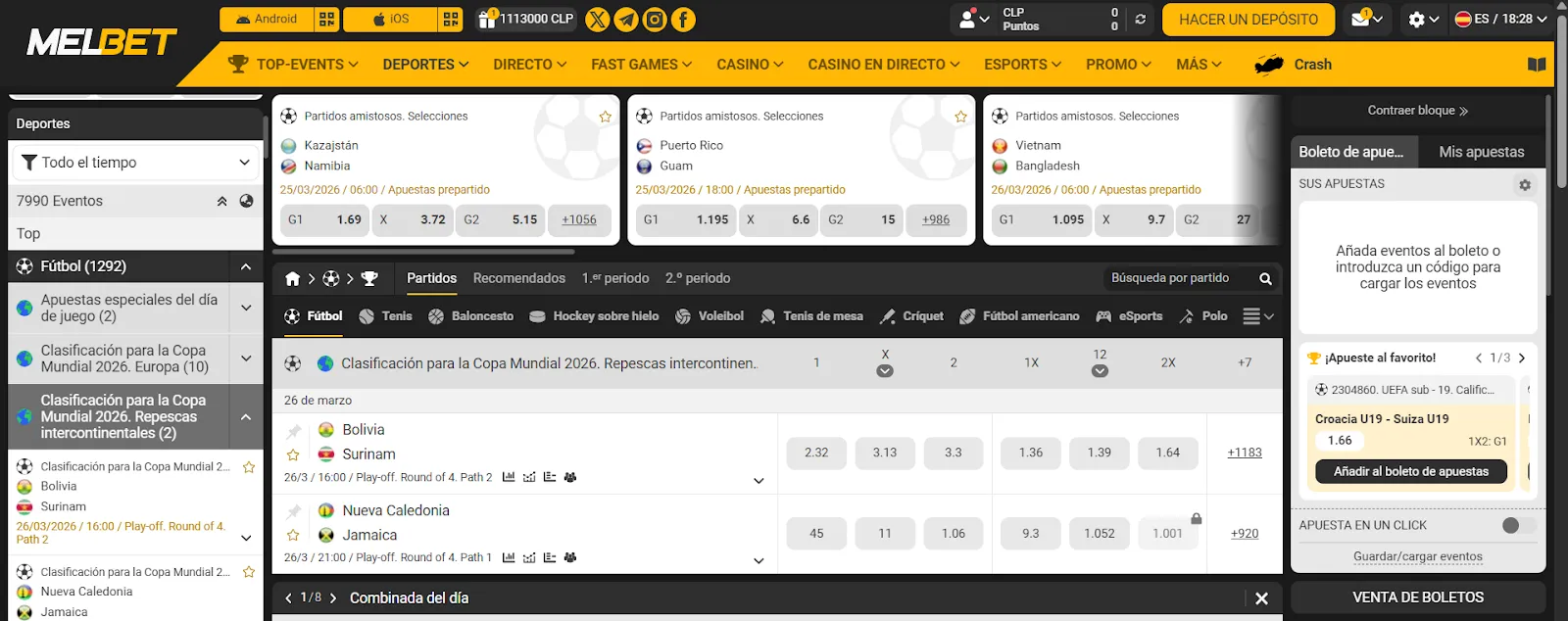1568x621 pixels.
Task: Open bet slip settings gear
Action: pos(1525,185)
